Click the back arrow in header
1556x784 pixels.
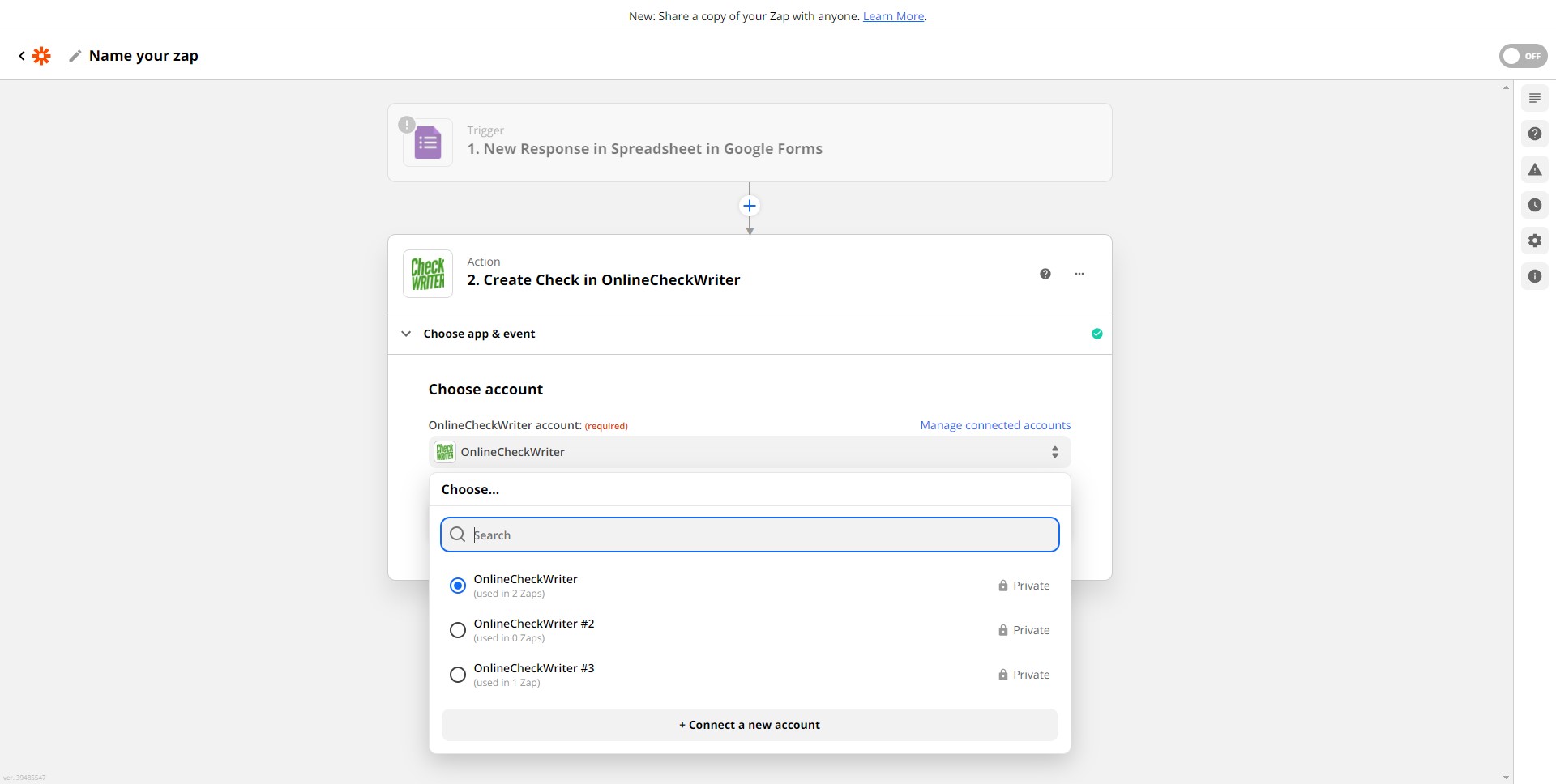[x=22, y=56]
